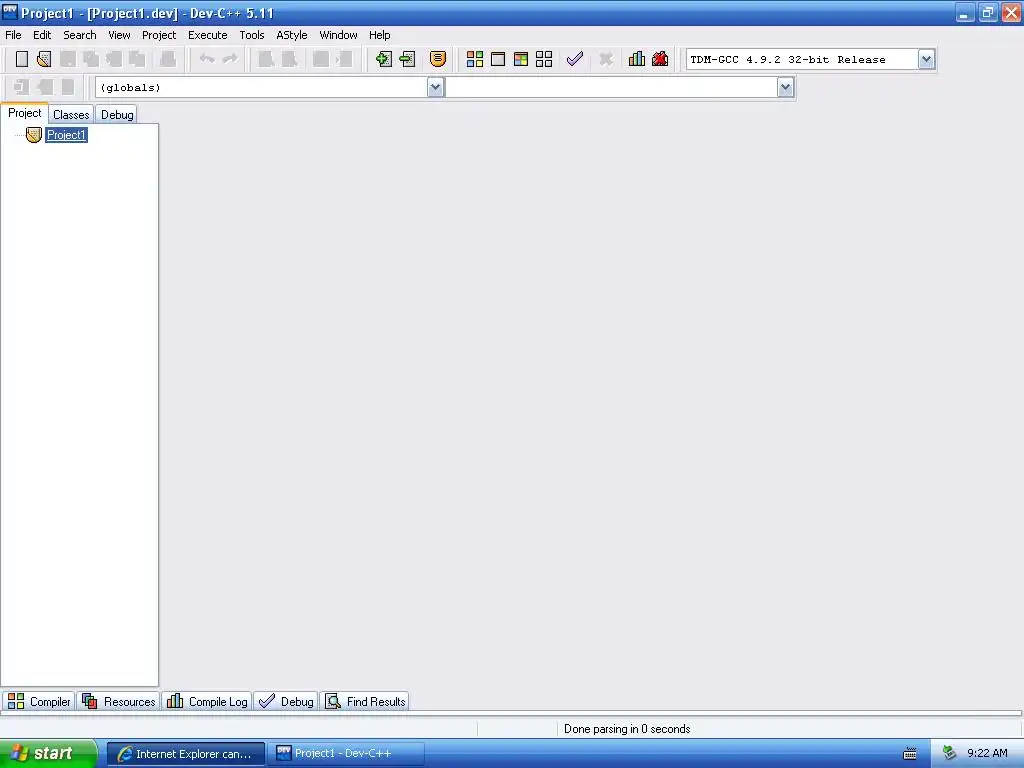Select Project1 node in project tree
Screen dimensions: 1024x768
pos(66,135)
